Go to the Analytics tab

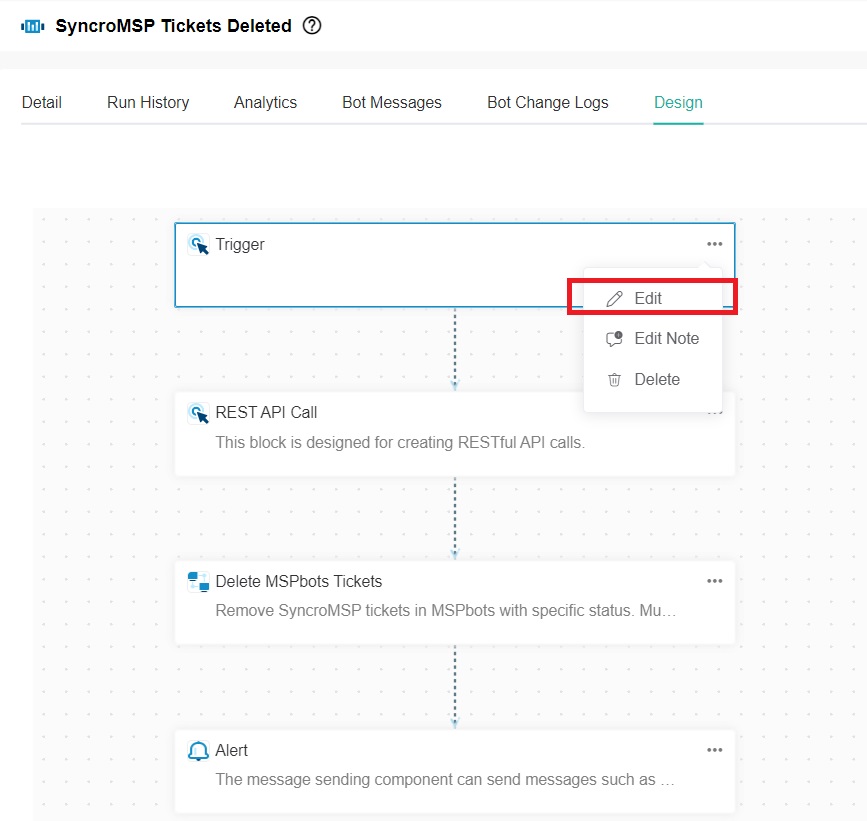(x=265, y=102)
